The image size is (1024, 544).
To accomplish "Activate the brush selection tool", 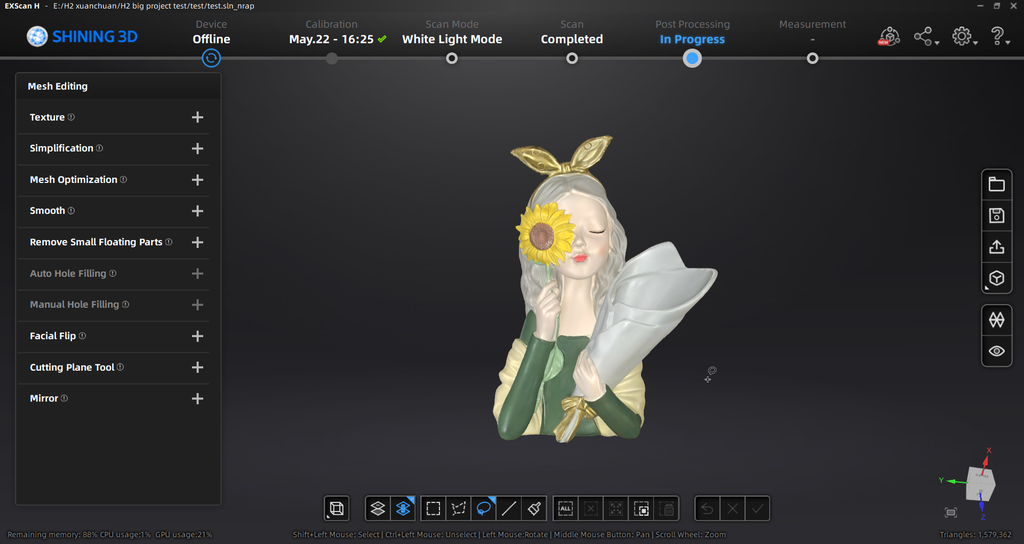I will 535,508.
